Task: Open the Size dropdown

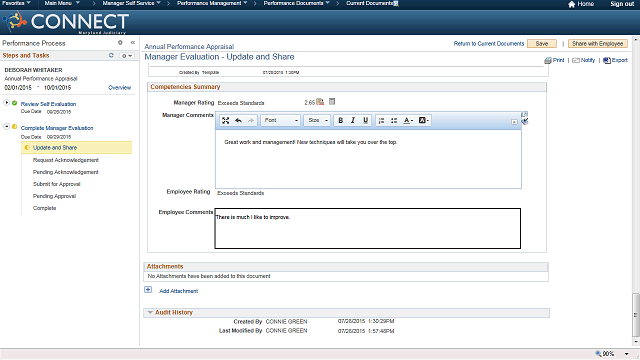Action: click(317, 120)
